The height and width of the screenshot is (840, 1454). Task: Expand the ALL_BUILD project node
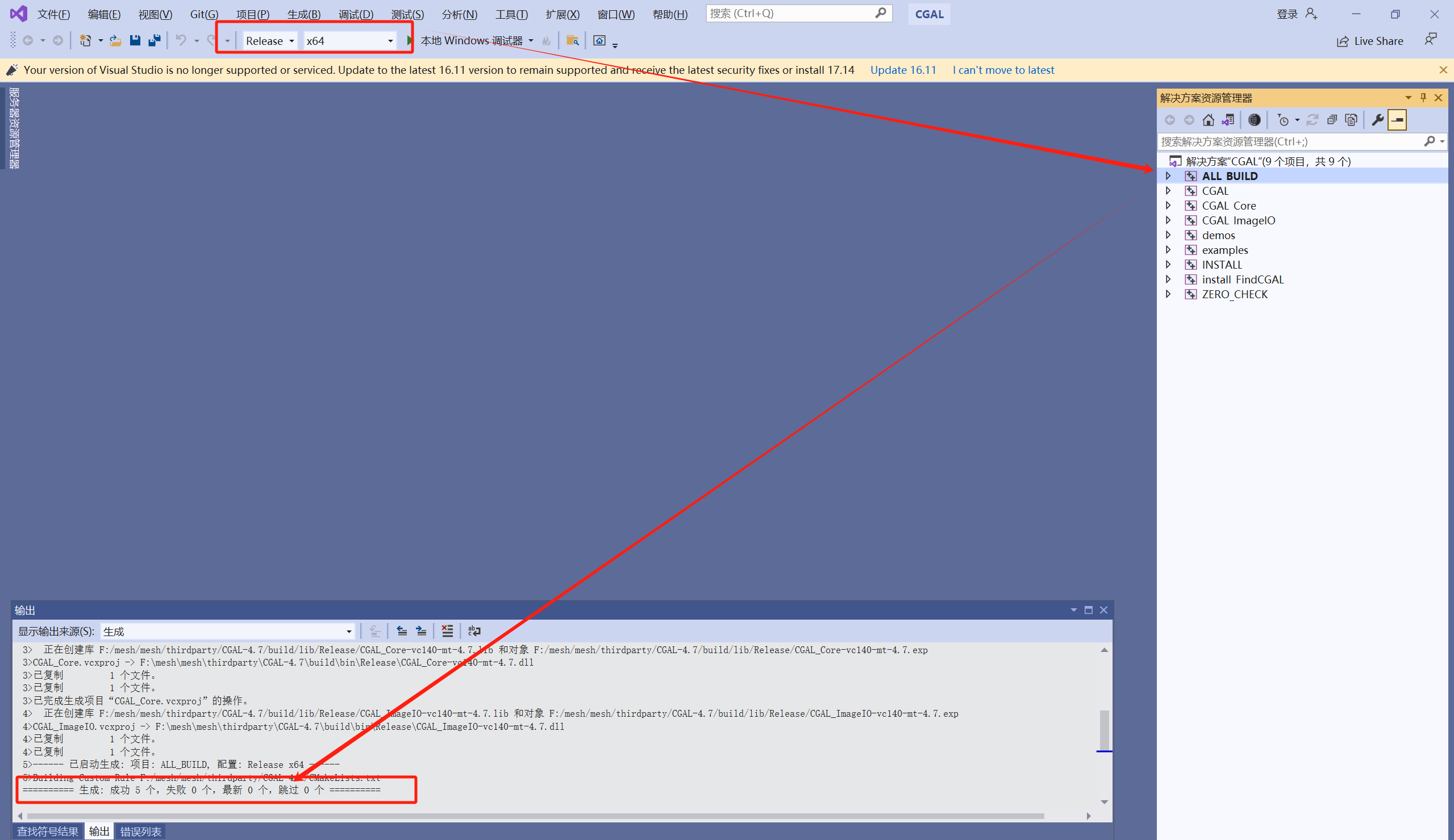[x=1168, y=176]
